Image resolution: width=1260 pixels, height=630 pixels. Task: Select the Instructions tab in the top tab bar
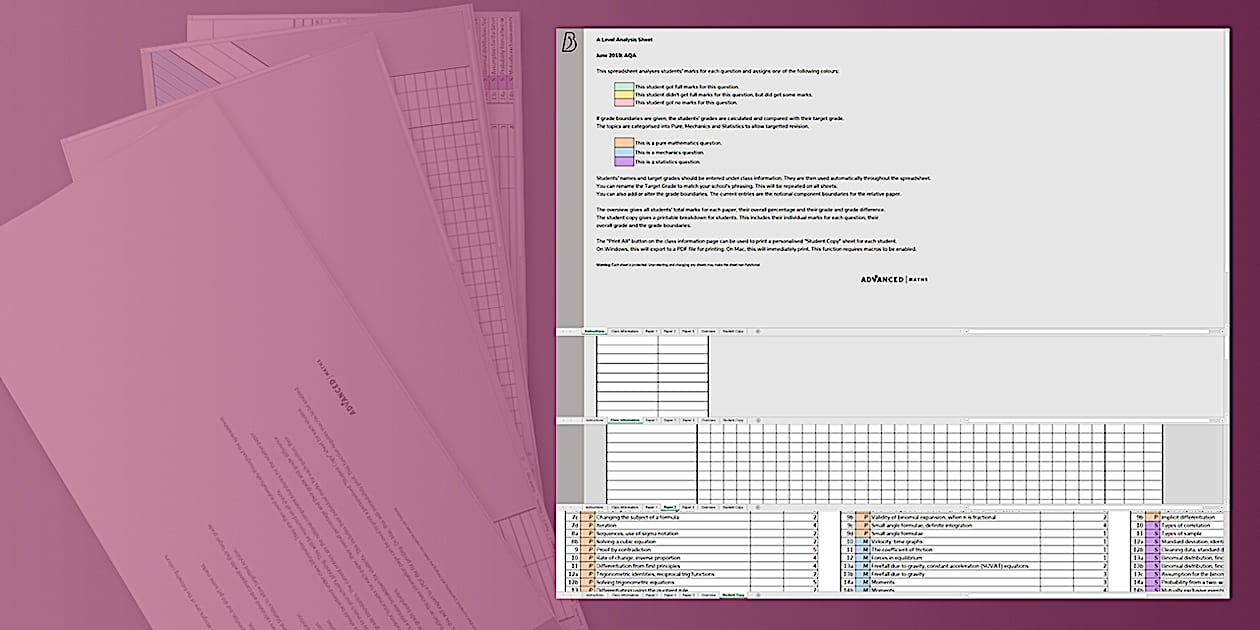tap(595, 331)
